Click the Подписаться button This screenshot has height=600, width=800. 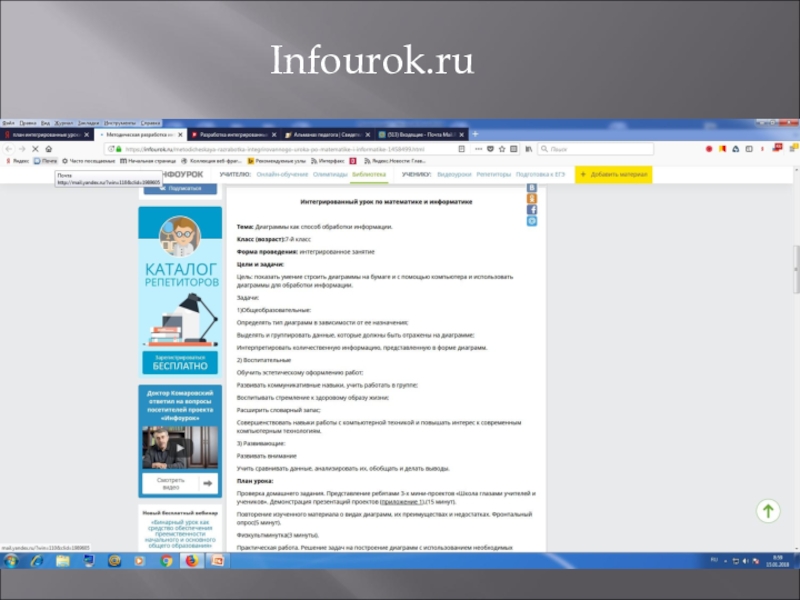180,189
